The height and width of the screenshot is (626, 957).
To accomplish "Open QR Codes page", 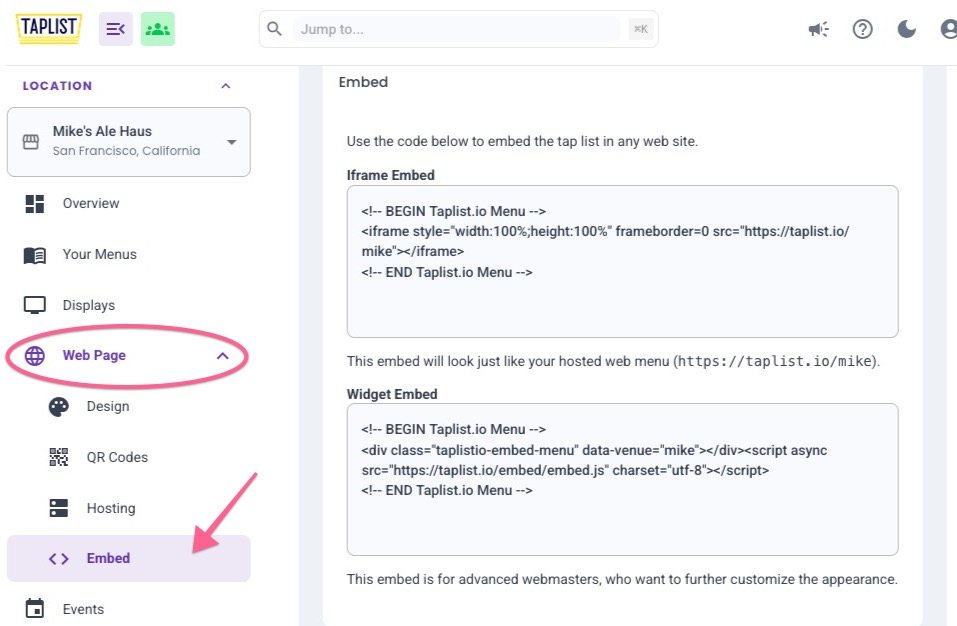I will [117, 457].
